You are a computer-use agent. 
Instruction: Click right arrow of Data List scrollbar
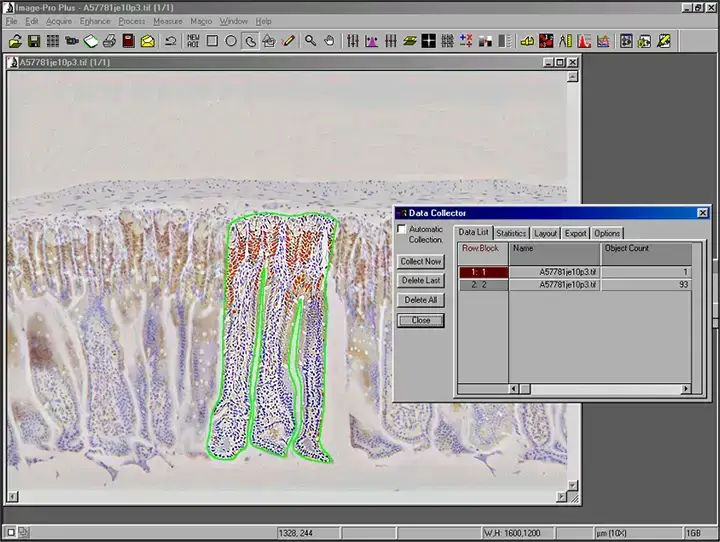coord(685,388)
